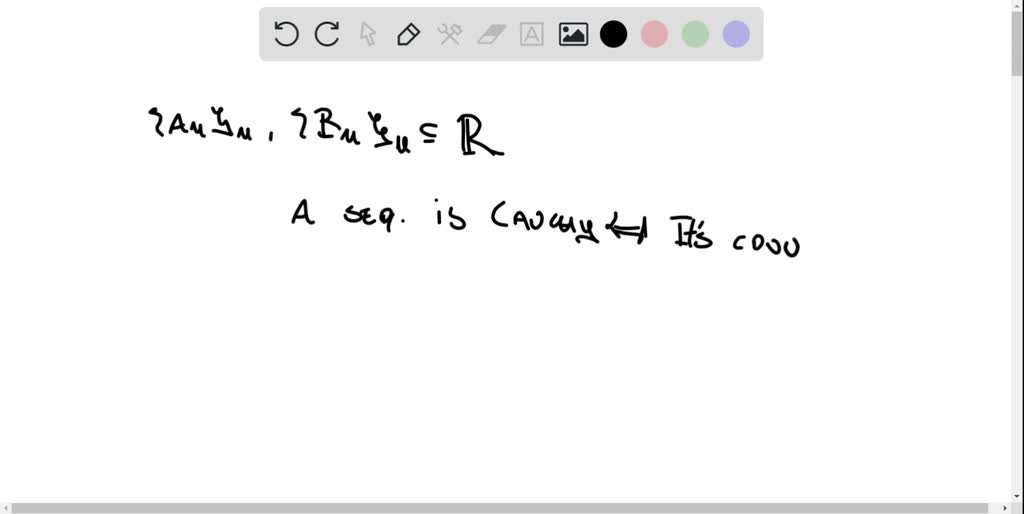Image resolution: width=1024 pixels, height=514 pixels.
Task: Select the text box tool
Action: pyautogui.click(x=532, y=34)
